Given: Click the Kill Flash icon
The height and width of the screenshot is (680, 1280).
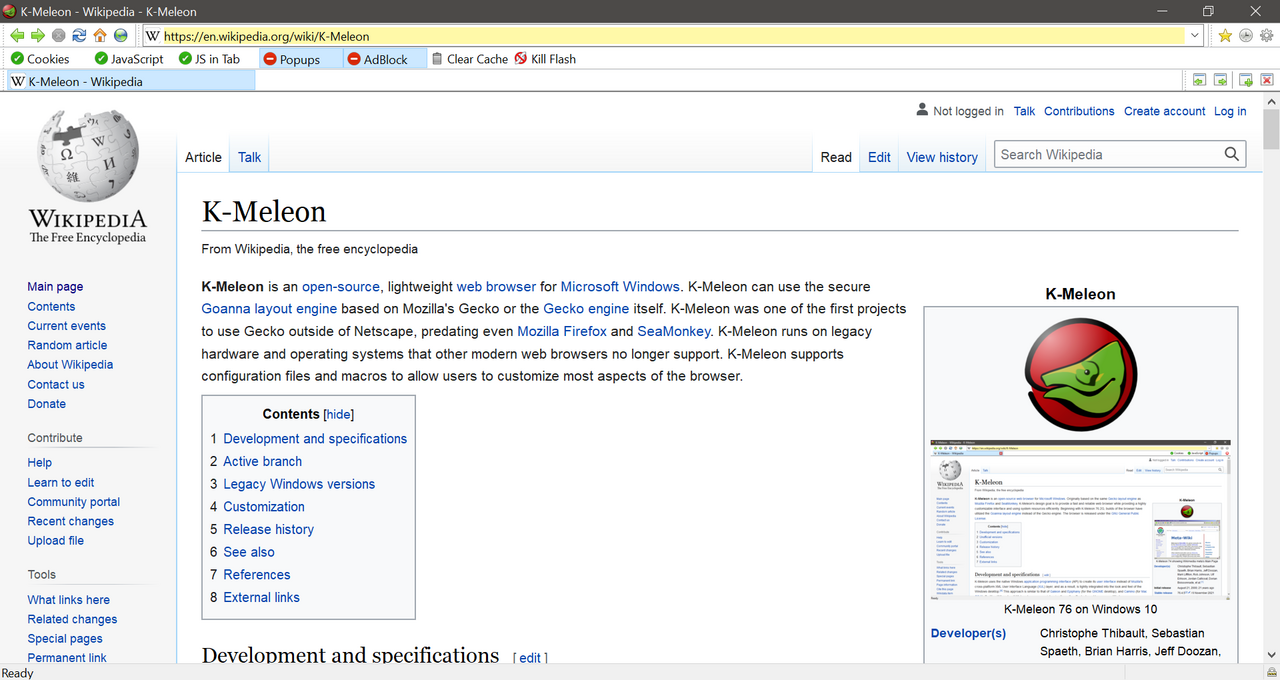Looking at the screenshot, I should coord(520,59).
